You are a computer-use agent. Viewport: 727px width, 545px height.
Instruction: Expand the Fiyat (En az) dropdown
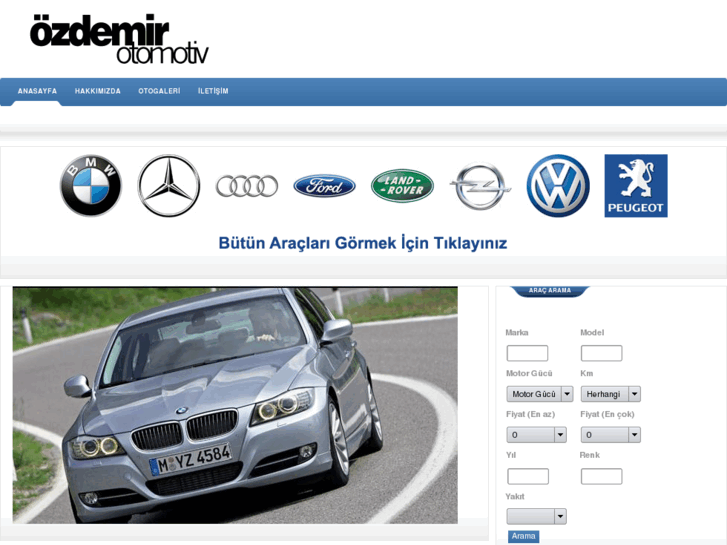coord(536,435)
